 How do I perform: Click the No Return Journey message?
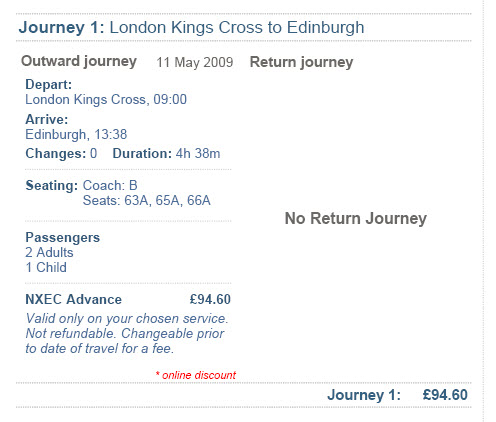point(356,219)
